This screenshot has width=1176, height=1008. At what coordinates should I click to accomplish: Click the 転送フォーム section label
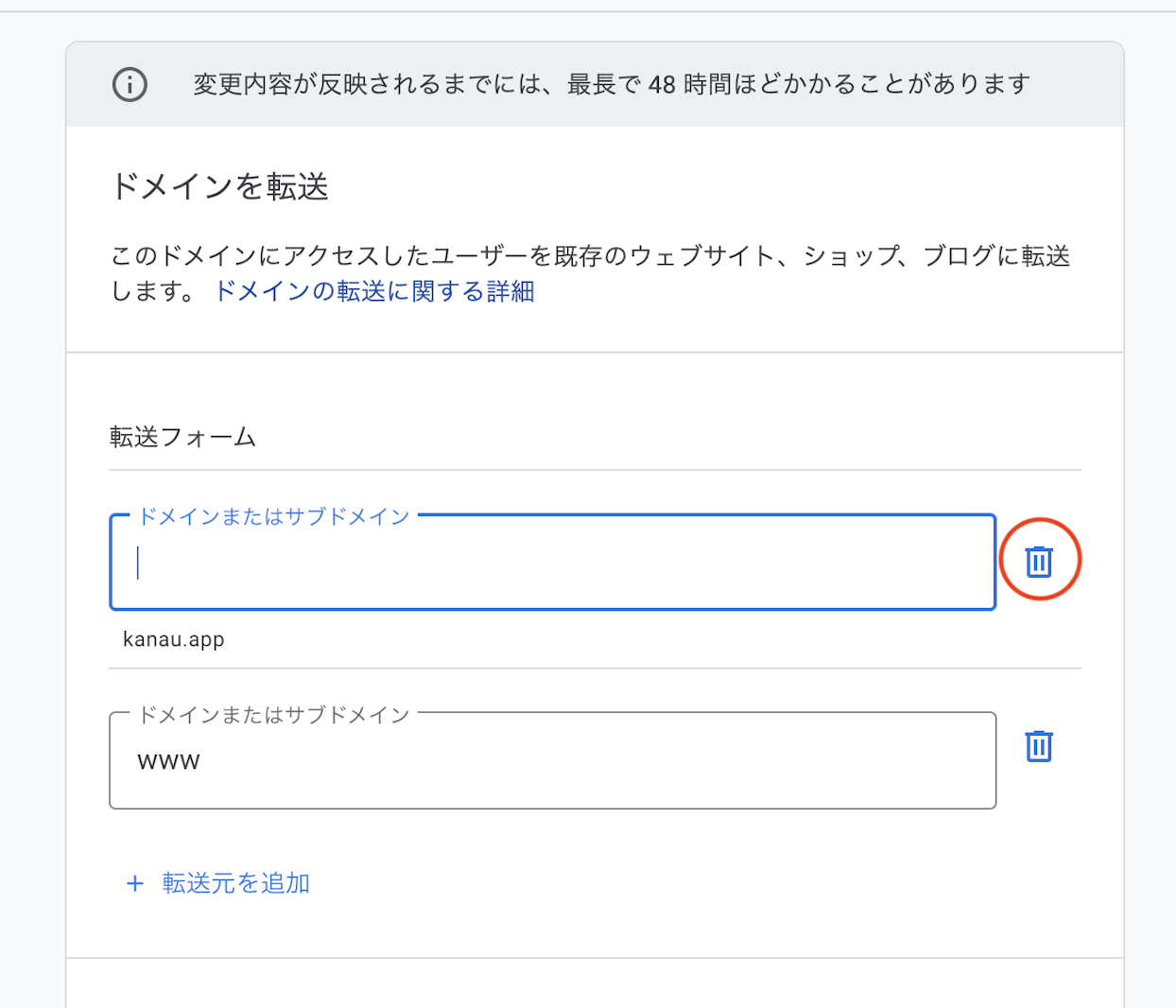pyautogui.click(x=182, y=437)
